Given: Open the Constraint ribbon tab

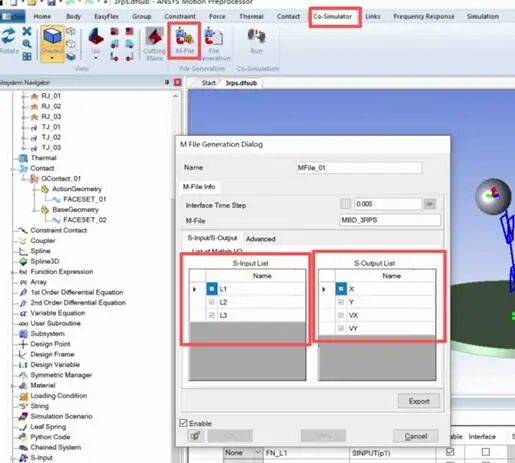Looking at the screenshot, I should pos(180,16).
